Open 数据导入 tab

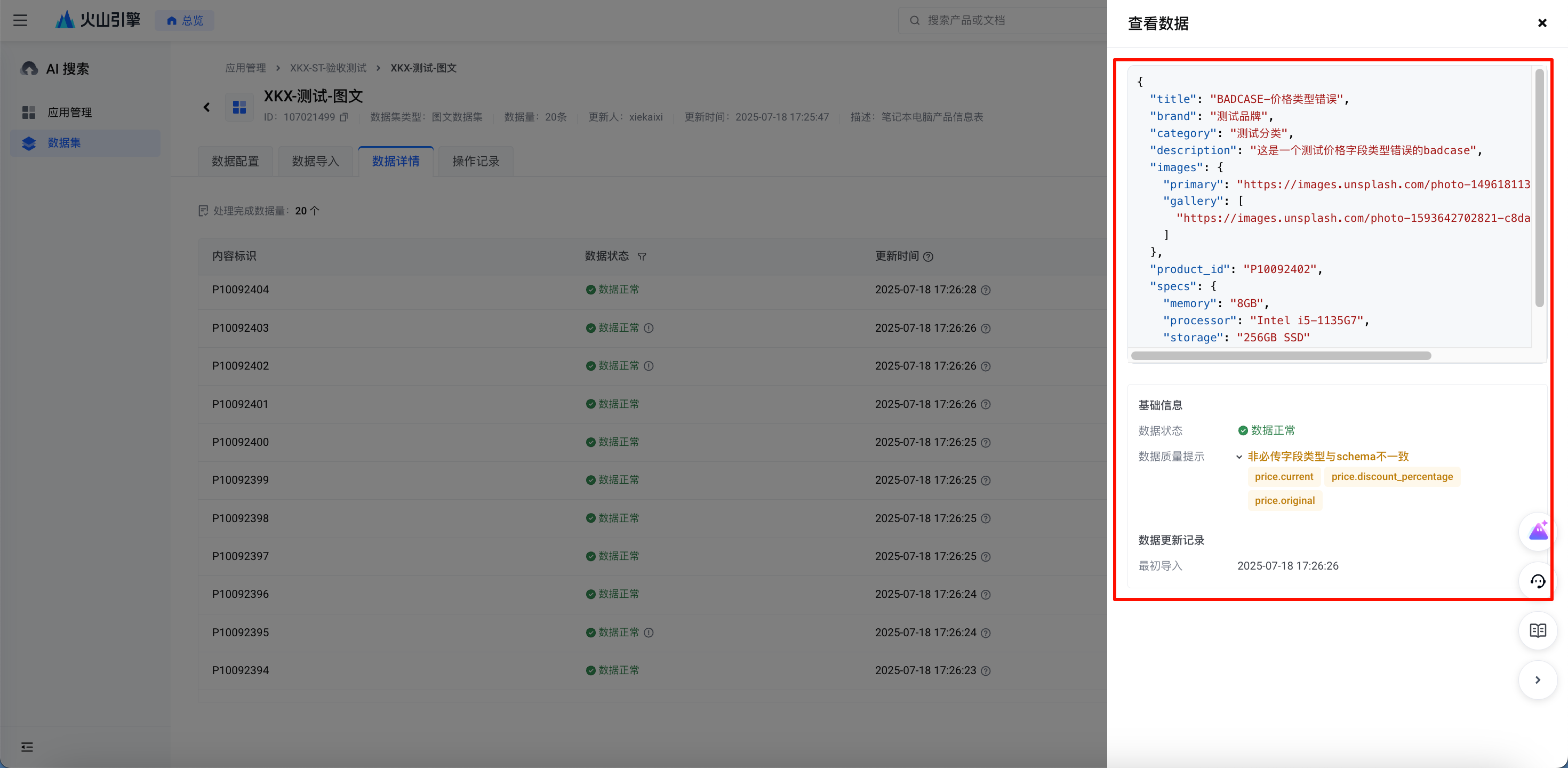coord(315,161)
